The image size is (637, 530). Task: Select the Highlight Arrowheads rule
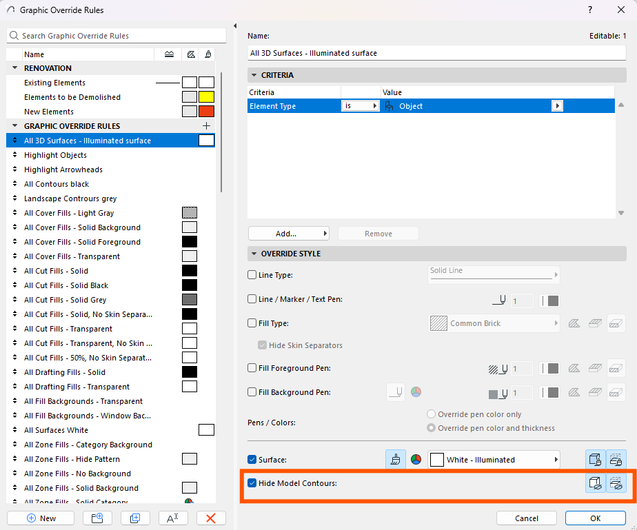point(110,169)
